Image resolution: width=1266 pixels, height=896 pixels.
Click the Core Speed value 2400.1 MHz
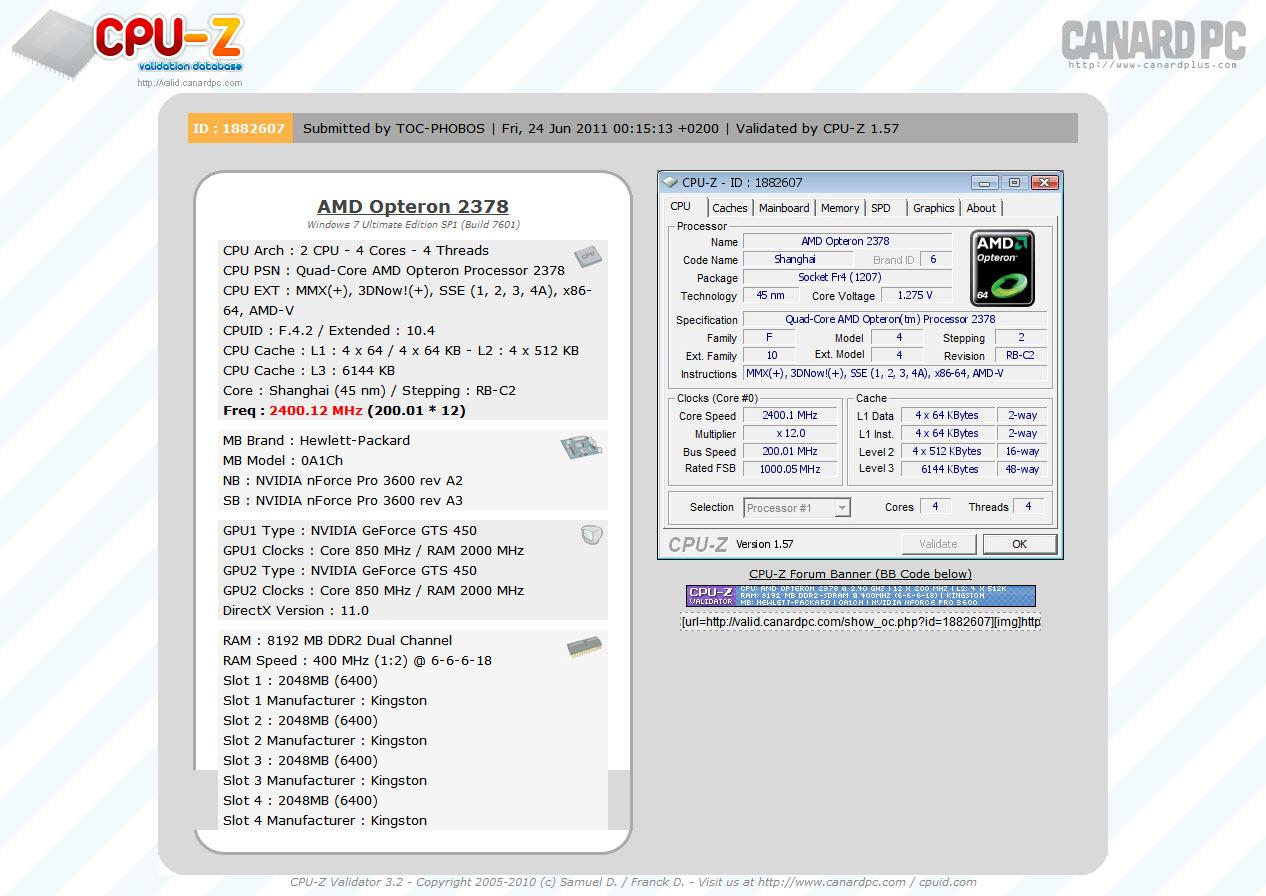pyautogui.click(x=790, y=416)
